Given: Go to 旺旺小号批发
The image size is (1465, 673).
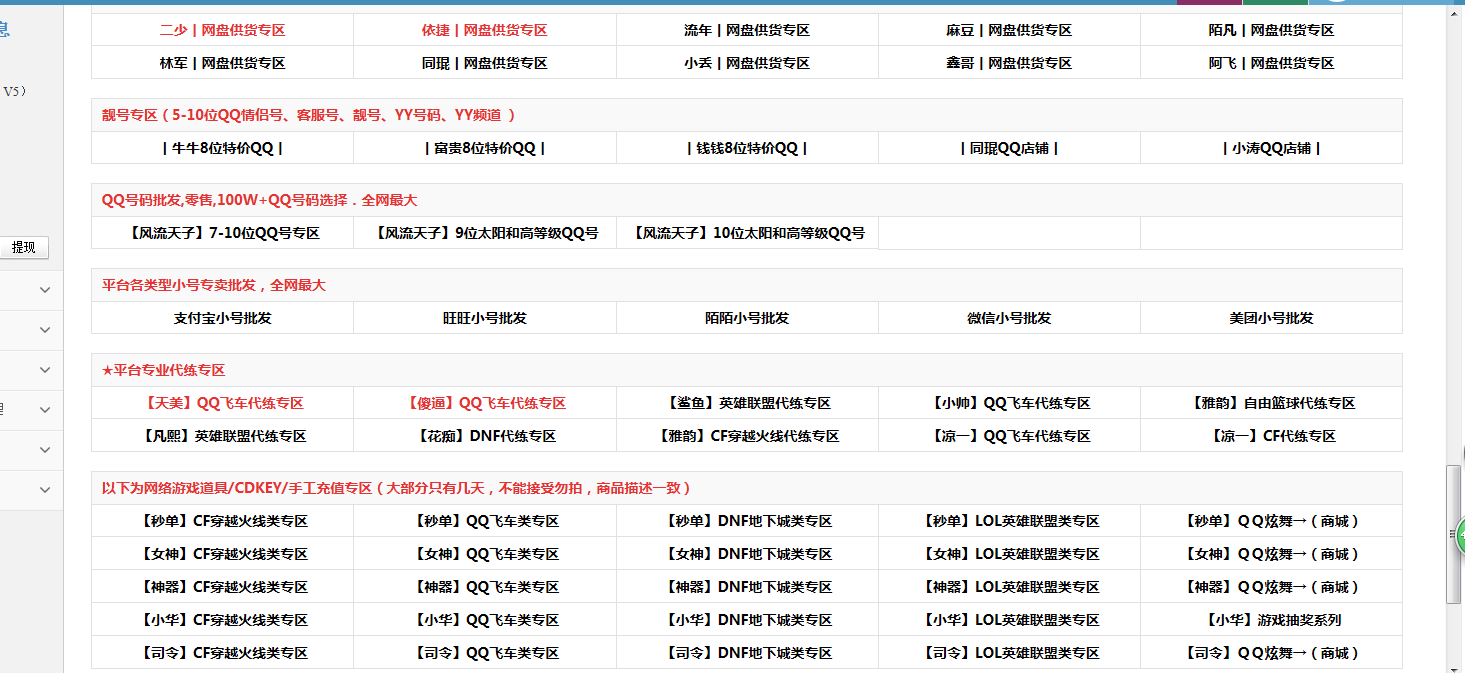Looking at the screenshot, I should coord(484,318).
